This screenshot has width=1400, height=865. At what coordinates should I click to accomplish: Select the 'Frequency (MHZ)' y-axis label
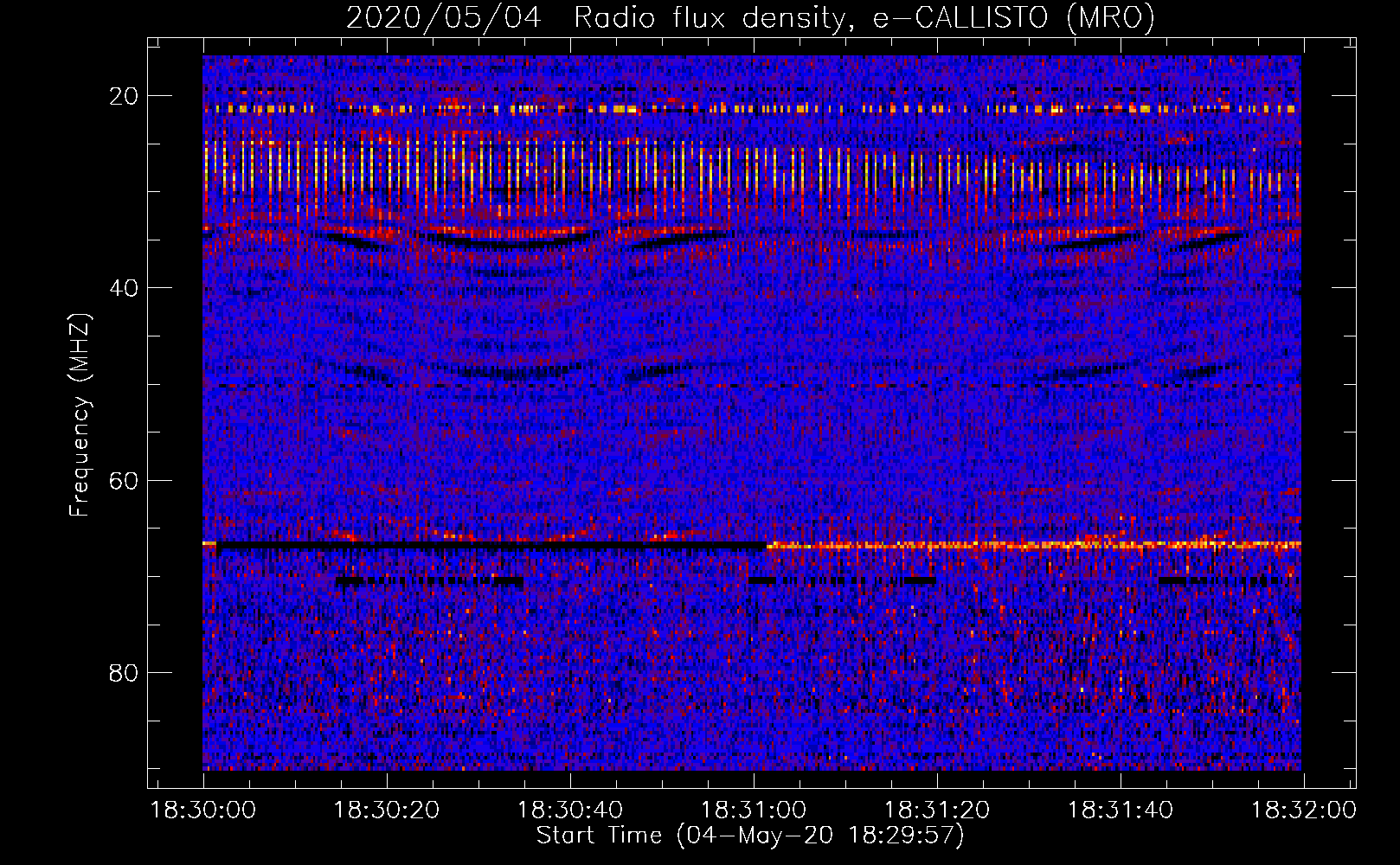tap(80, 415)
